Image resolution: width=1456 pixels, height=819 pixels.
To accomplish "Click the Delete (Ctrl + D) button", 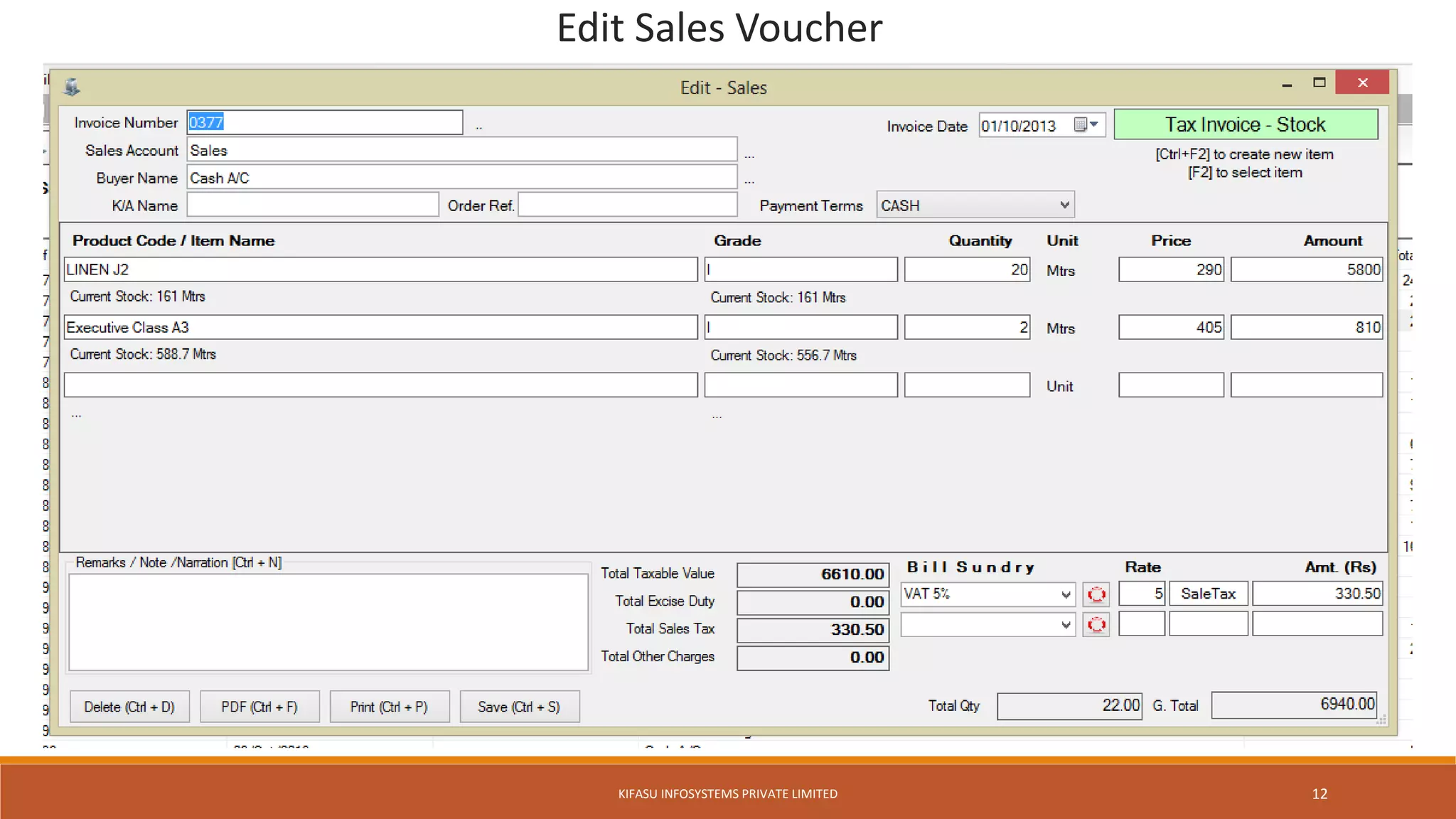I will [129, 707].
